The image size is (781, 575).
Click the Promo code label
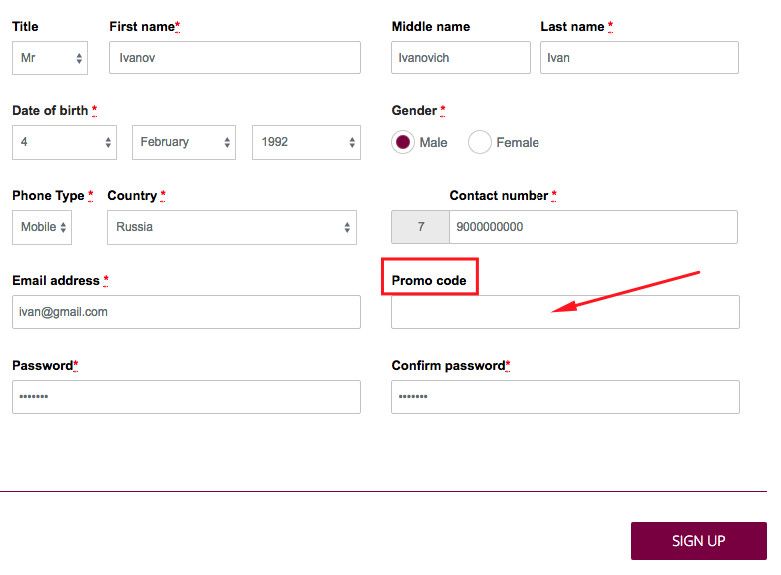tap(429, 280)
